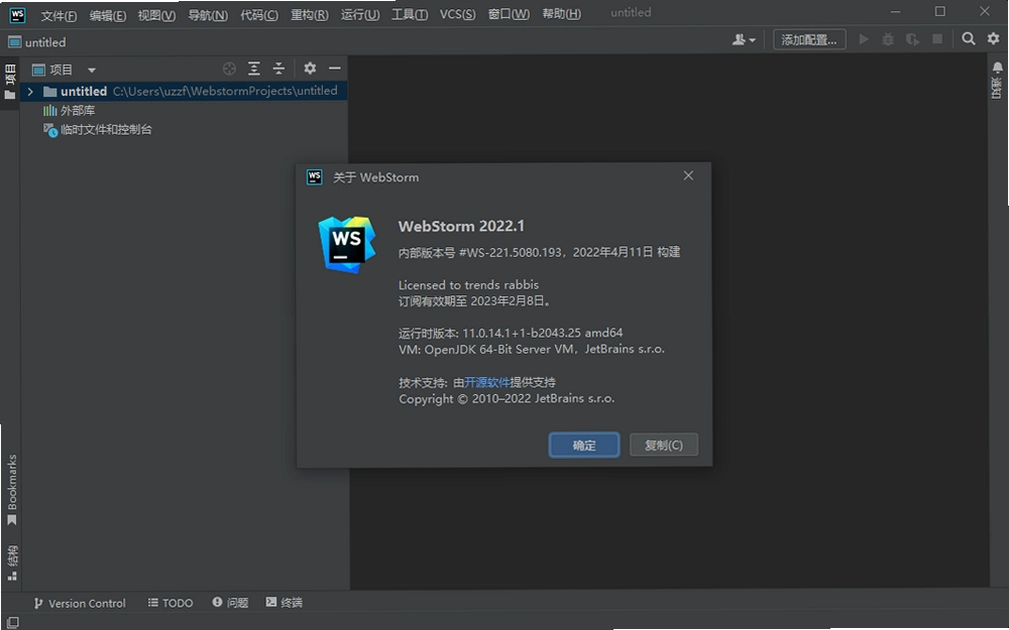This screenshot has height=630, width=1009.
Task: Open the user account dropdown in the toolbar
Action: [x=743, y=40]
